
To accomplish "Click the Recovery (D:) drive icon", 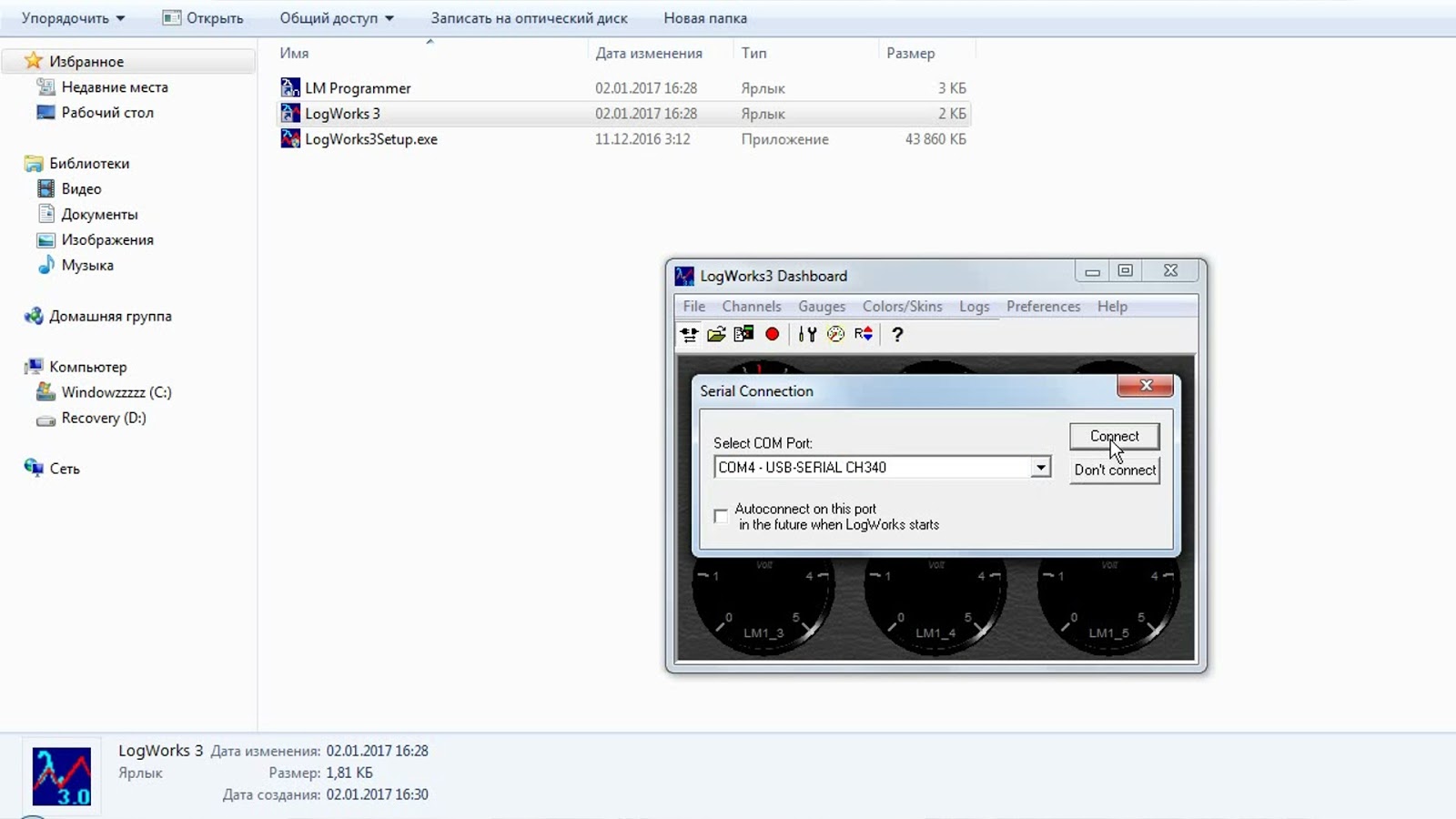I will click(45, 419).
